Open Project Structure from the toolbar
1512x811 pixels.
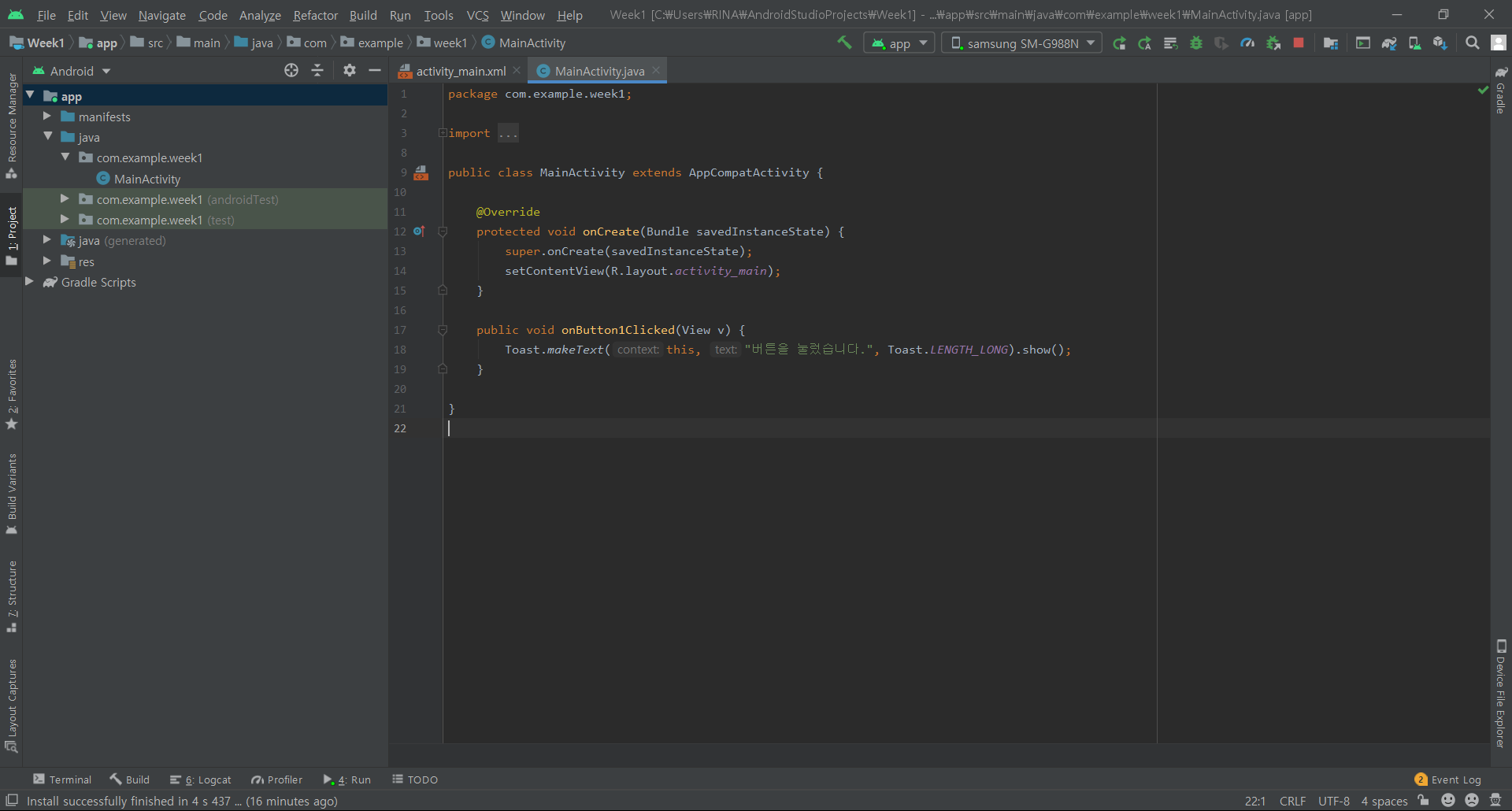1331,43
